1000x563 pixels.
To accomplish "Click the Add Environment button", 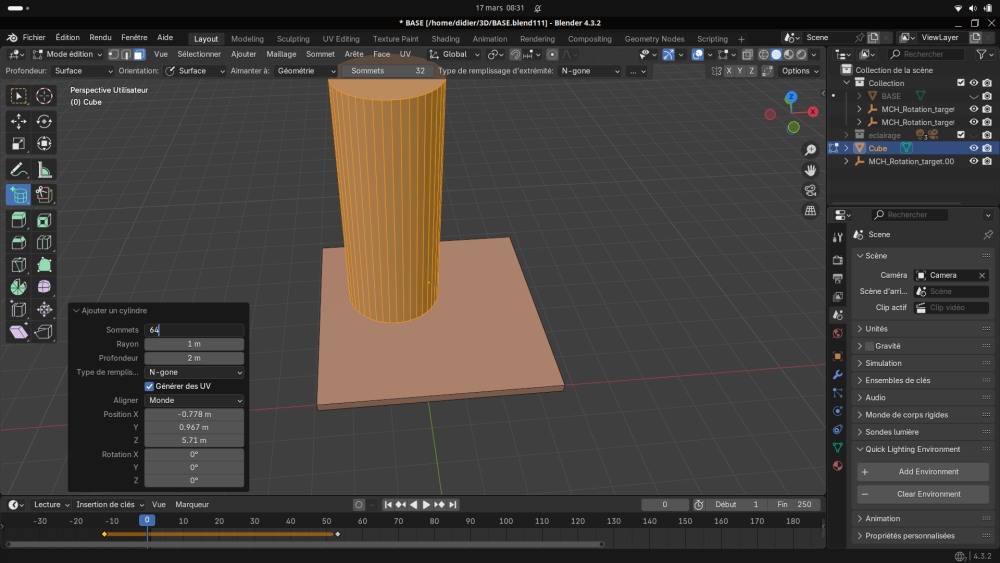I will (927, 472).
